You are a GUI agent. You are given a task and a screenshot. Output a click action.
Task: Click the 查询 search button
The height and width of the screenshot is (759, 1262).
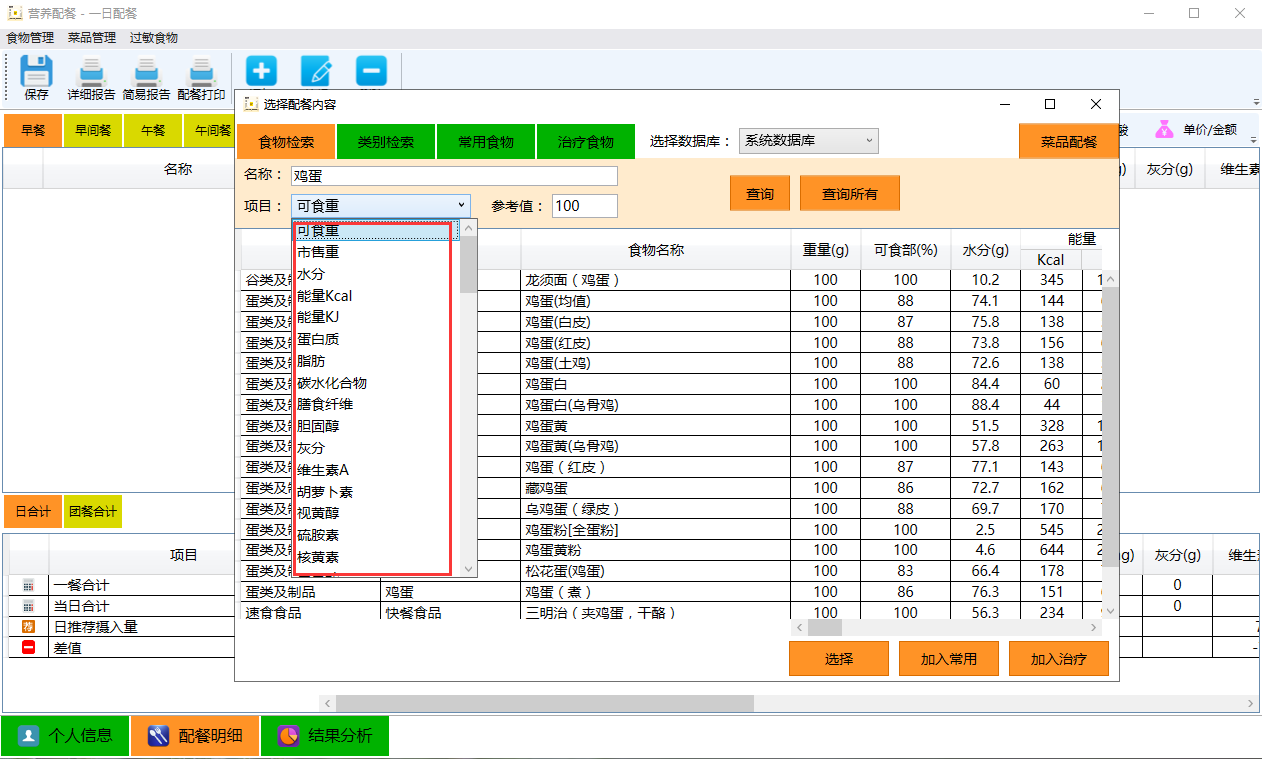point(760,194)
